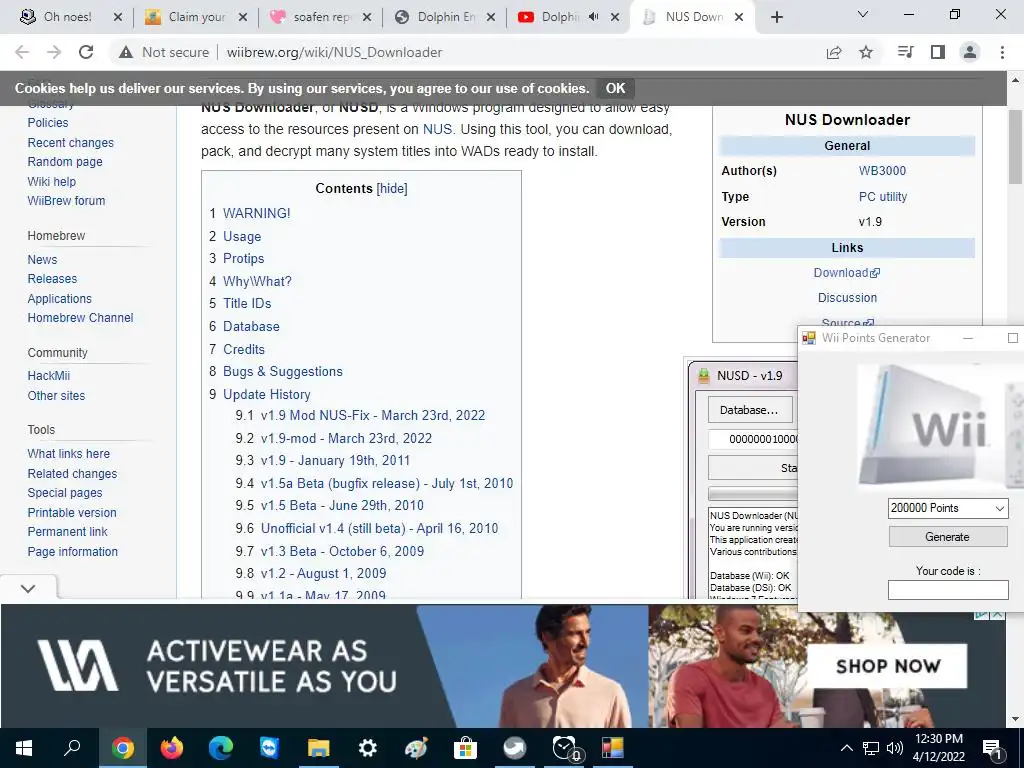Open the points amount dropdown
The width and height of the screenshot is (1024, 768).
(948, 508)
